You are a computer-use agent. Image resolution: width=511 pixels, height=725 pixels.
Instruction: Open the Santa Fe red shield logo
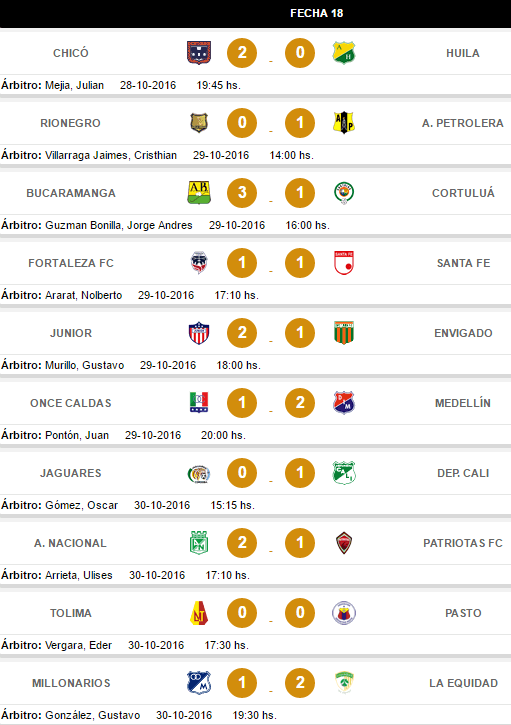tap(344, 263)
